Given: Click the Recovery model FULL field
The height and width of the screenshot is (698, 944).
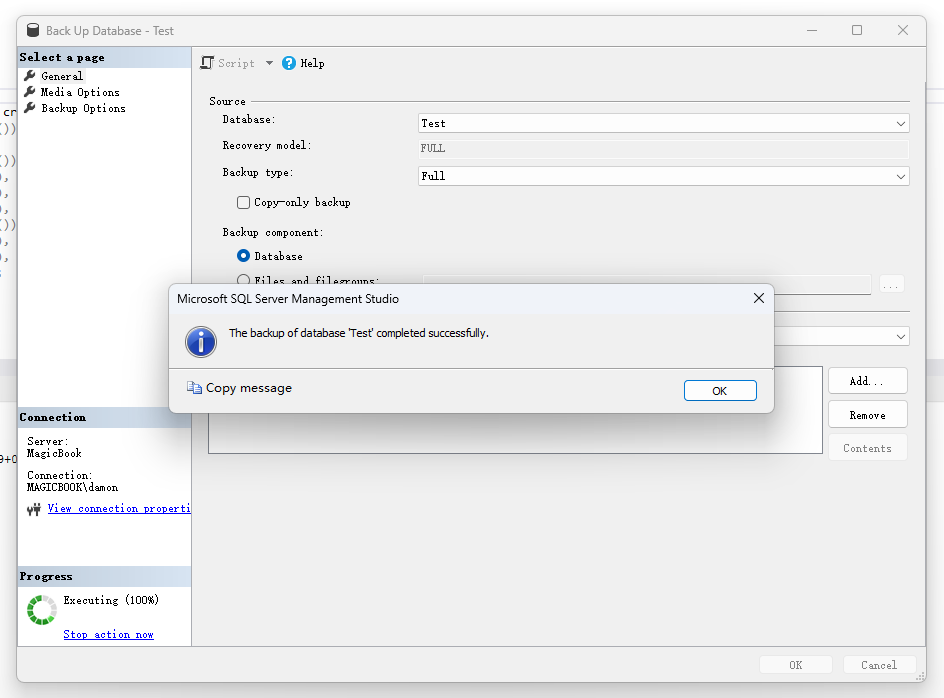Looking at the screenshot, I should (x=663, y=148).
